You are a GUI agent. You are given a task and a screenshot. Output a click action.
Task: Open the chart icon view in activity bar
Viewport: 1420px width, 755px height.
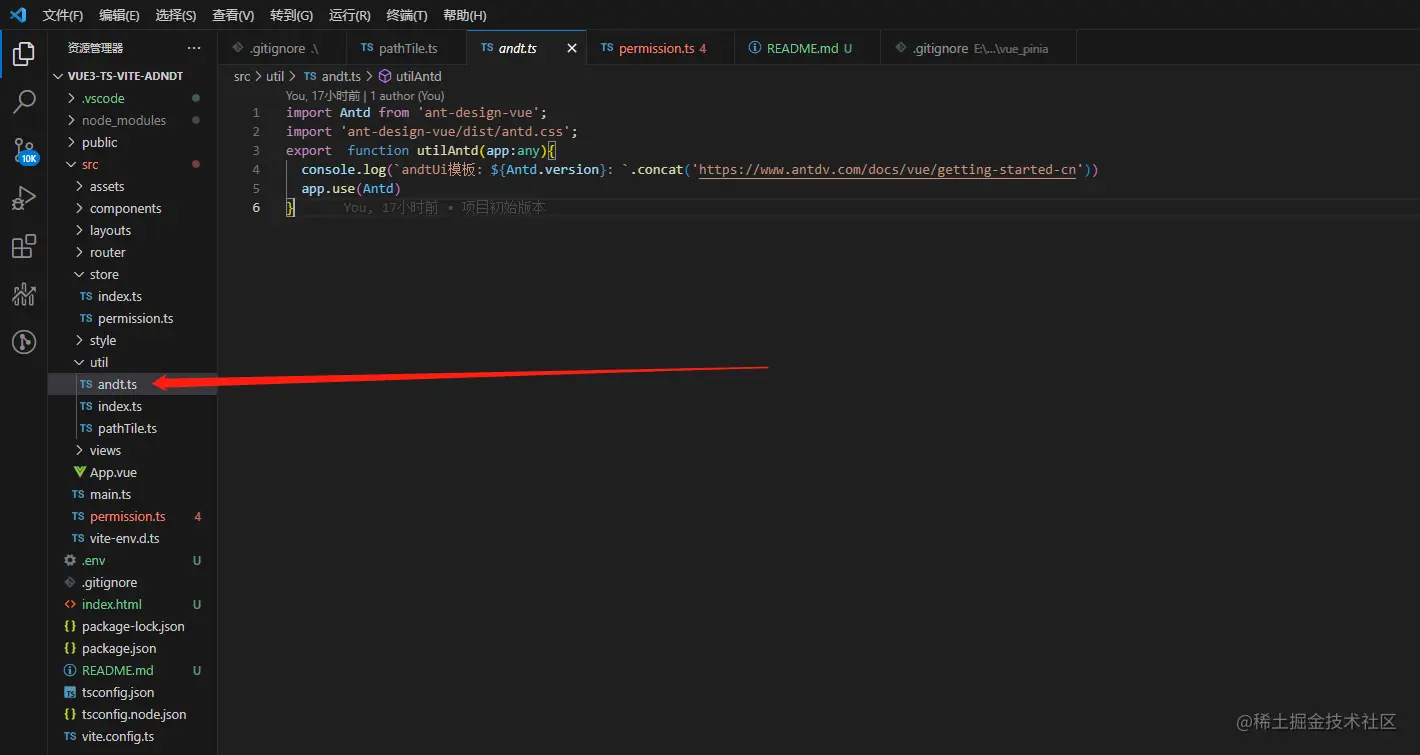[24, 294]
